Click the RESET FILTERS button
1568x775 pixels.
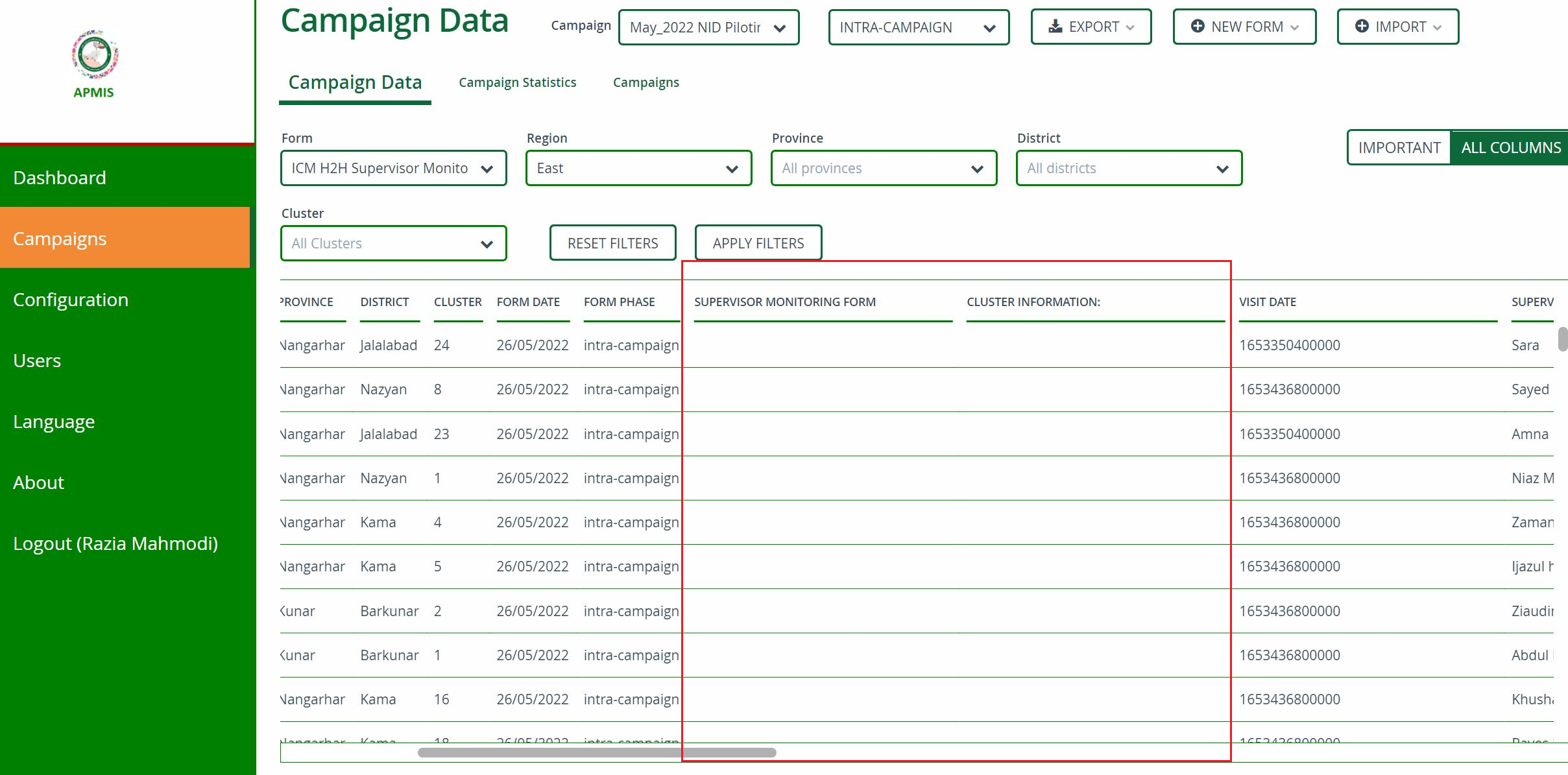612,243
